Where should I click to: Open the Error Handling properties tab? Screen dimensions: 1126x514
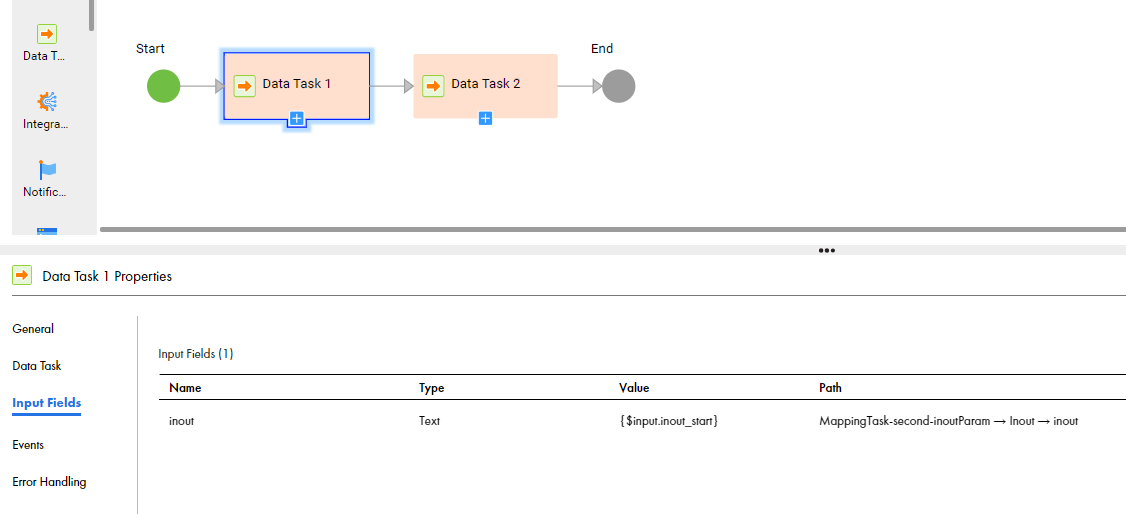click(x=50, y=482)
